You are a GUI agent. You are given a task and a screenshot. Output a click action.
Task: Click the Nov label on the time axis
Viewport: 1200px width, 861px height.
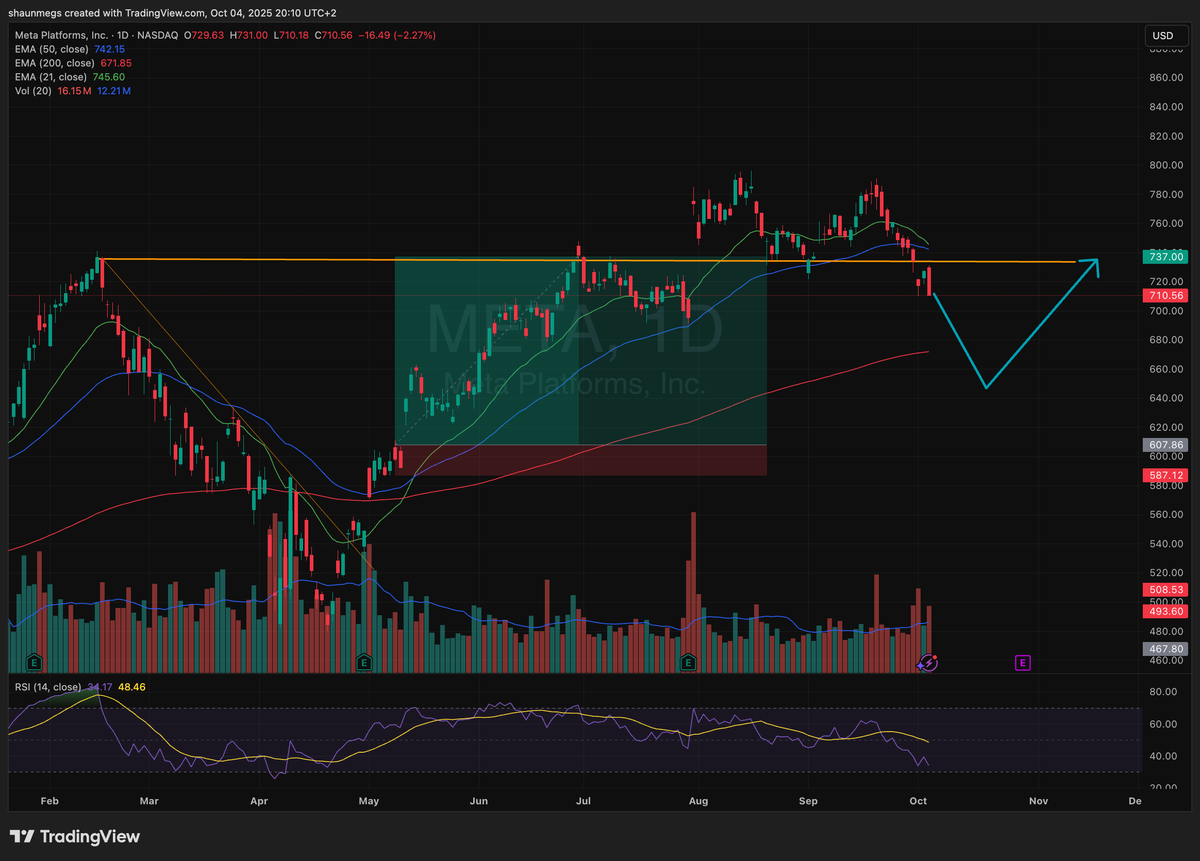point(1038,801)
